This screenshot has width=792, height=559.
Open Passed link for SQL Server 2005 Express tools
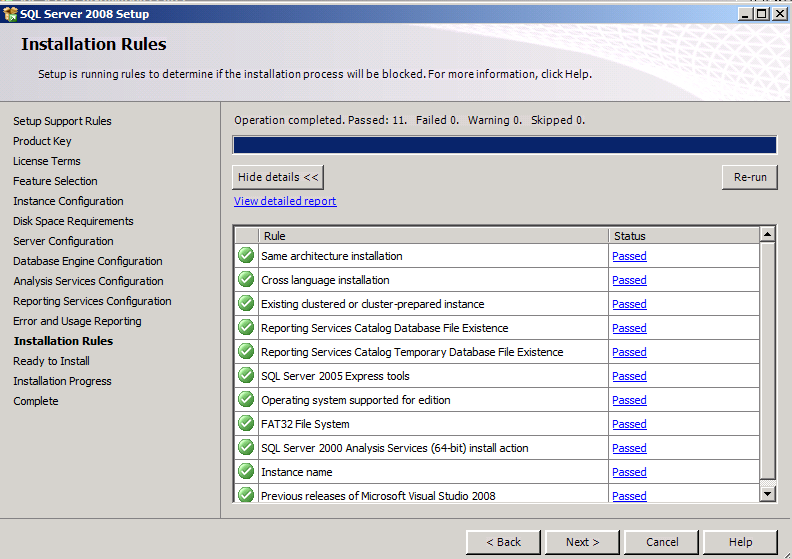pos(629,376)
